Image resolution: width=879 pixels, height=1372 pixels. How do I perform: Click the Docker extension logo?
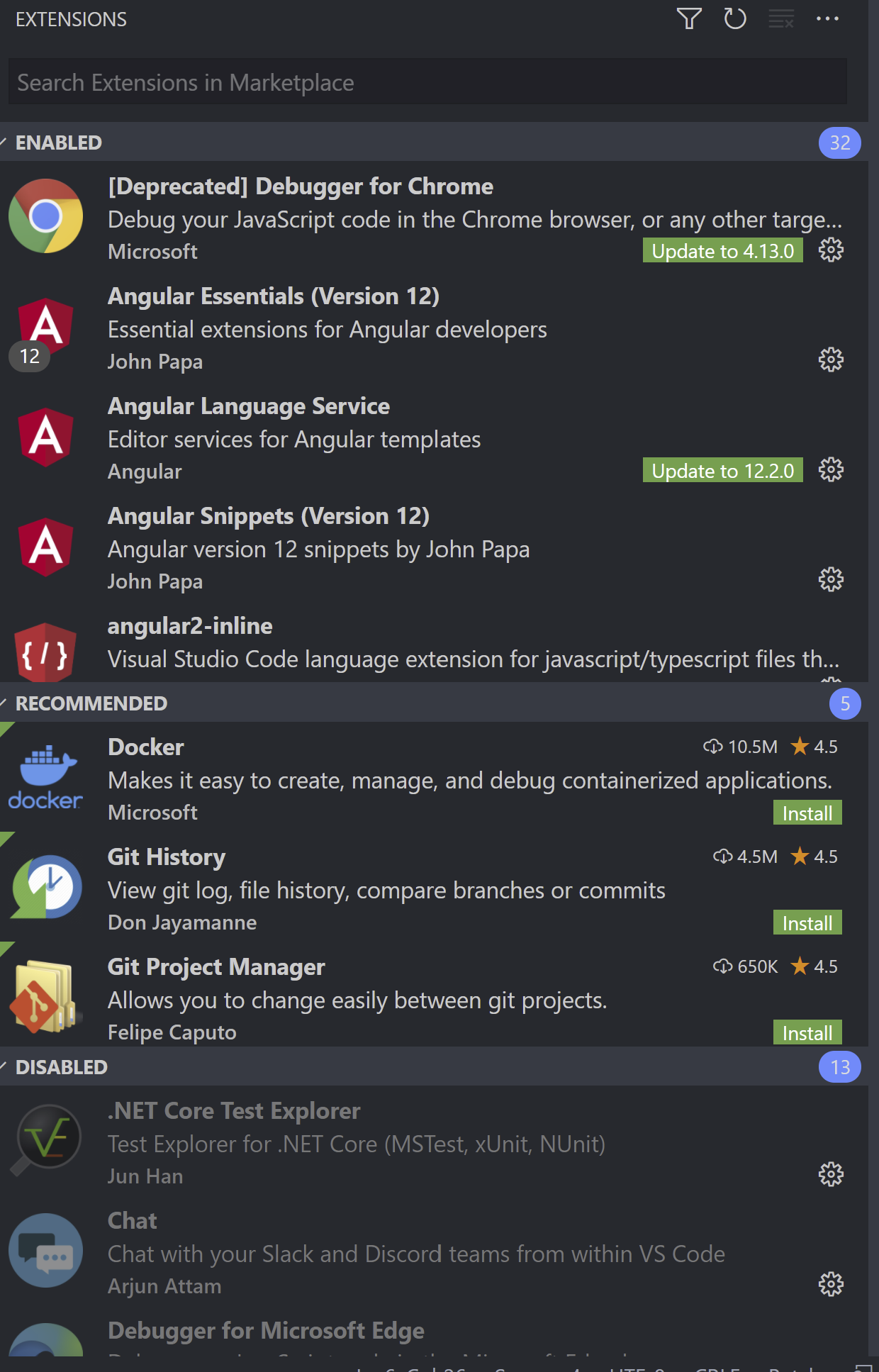46,777
